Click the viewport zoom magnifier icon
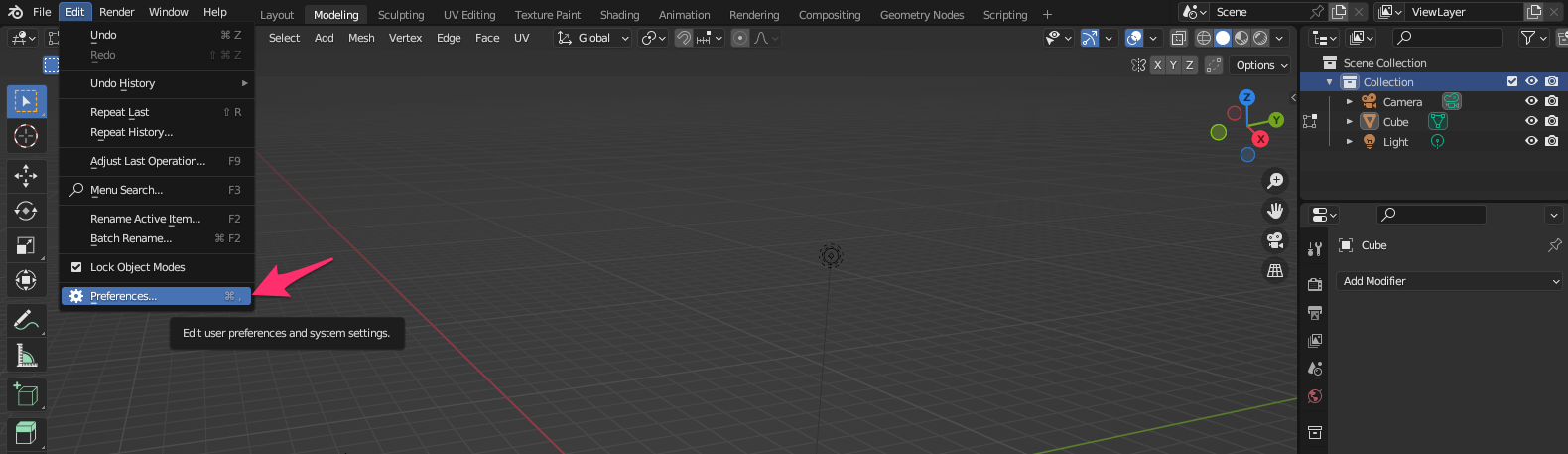1568x454 pixels. pyautogui.click(x=1275, y=181)
